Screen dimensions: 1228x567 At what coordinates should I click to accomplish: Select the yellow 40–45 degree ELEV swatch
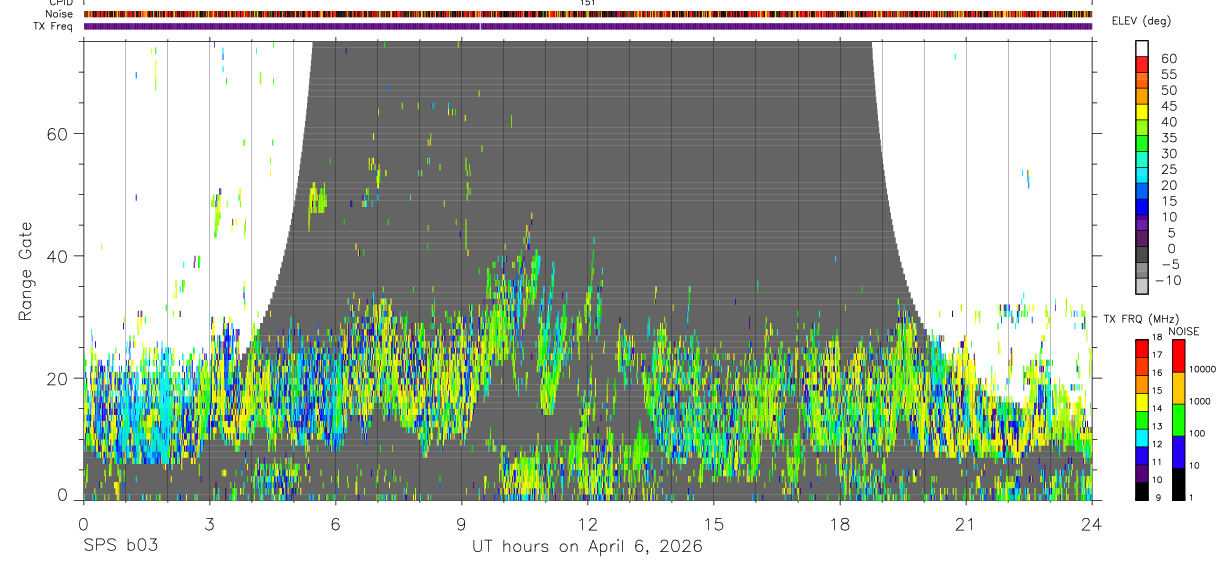pos(1142,112)
